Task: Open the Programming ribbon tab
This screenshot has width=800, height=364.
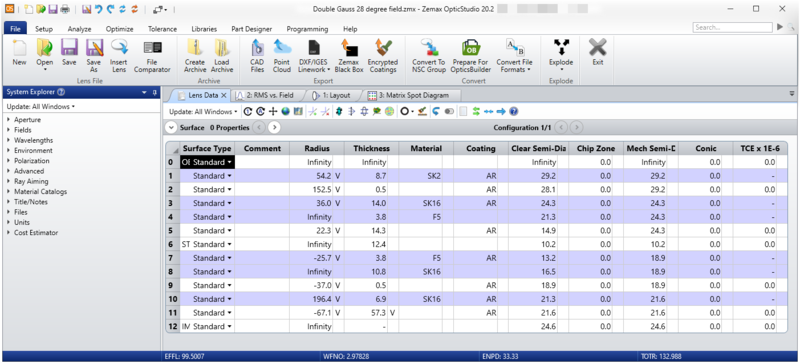Action: point(307,29)
